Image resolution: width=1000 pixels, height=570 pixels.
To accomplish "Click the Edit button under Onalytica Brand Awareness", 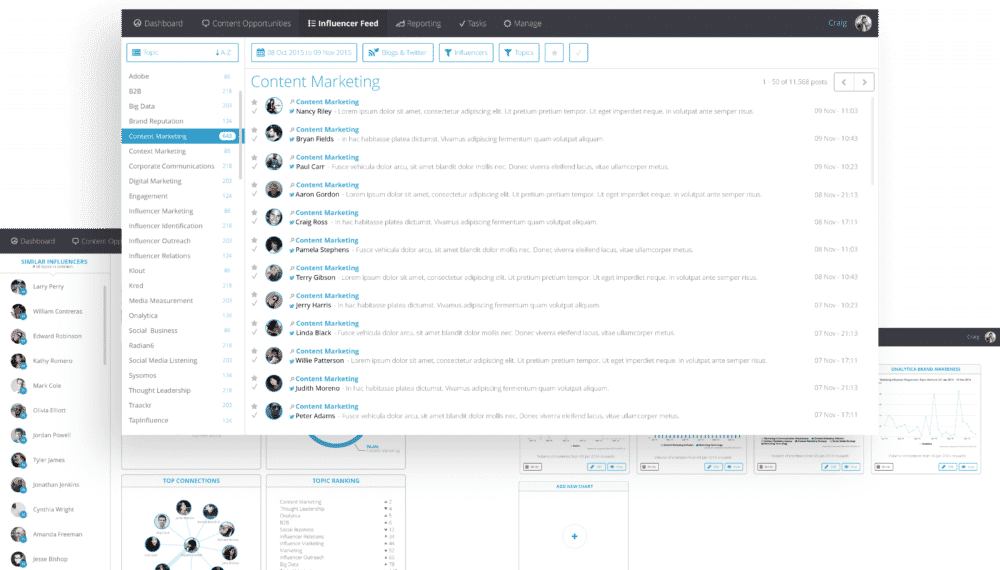I will pos(948,466).
